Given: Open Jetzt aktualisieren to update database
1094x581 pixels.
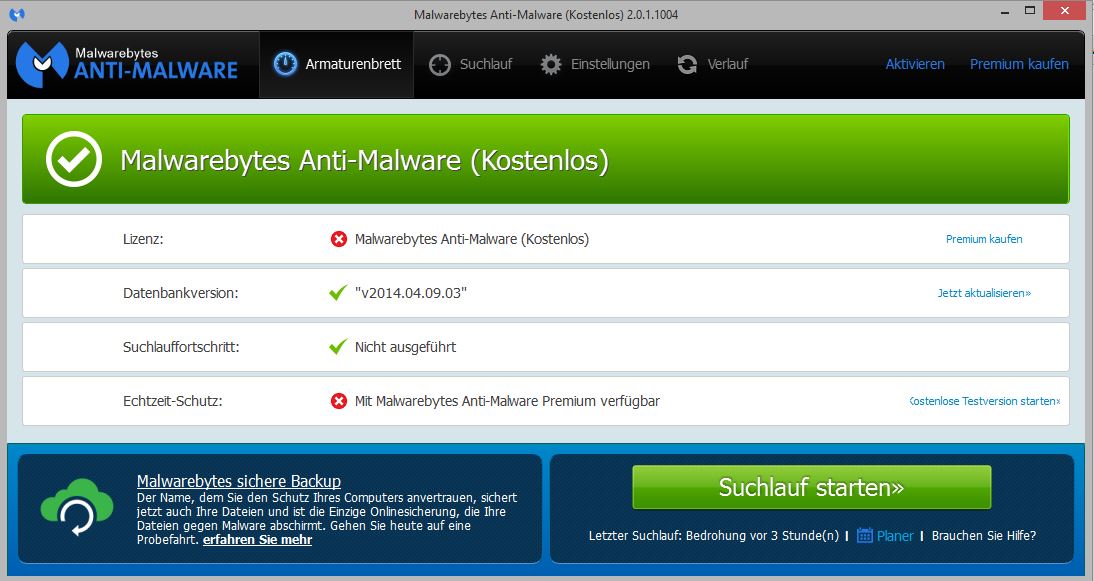Looking at the screenshot, I should tap(984, 293).
